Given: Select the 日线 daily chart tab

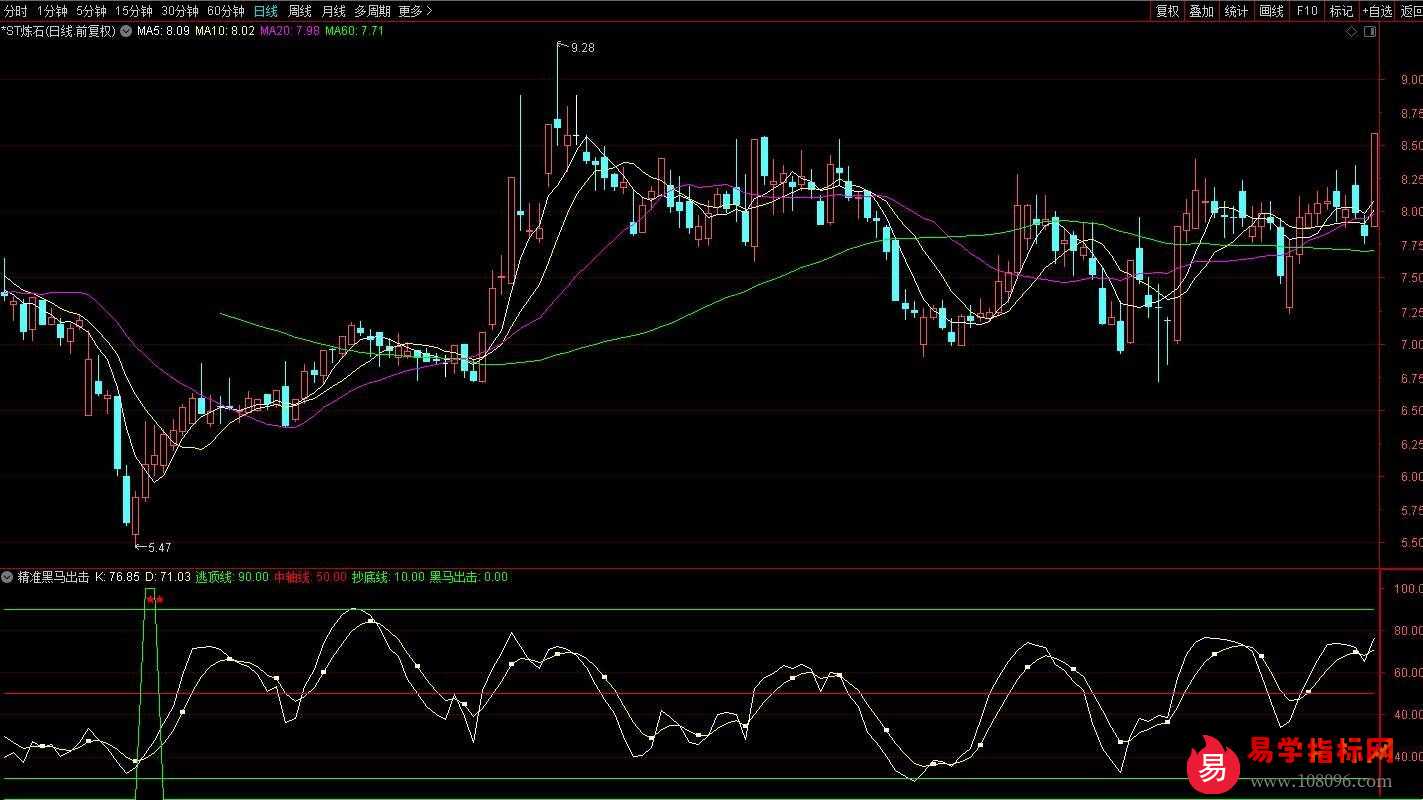Looking at the screenshot, I should (x=265, y=11).
